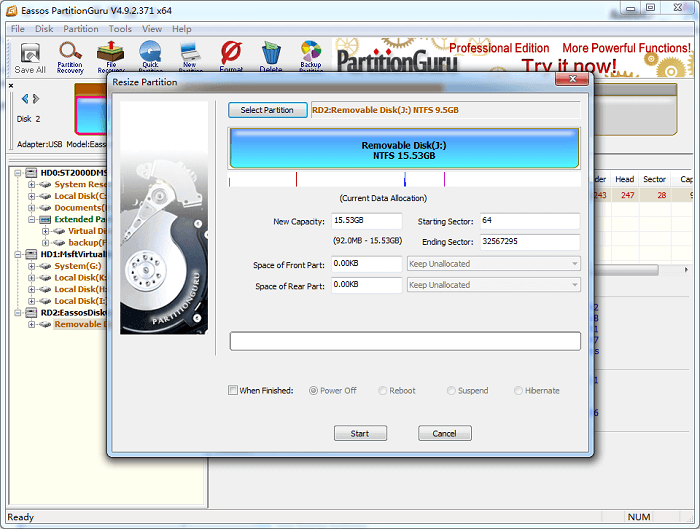This screenshot has height=529, width=700.
Task: Click the Ending Sector input field
Action: (x=530, y=242)
